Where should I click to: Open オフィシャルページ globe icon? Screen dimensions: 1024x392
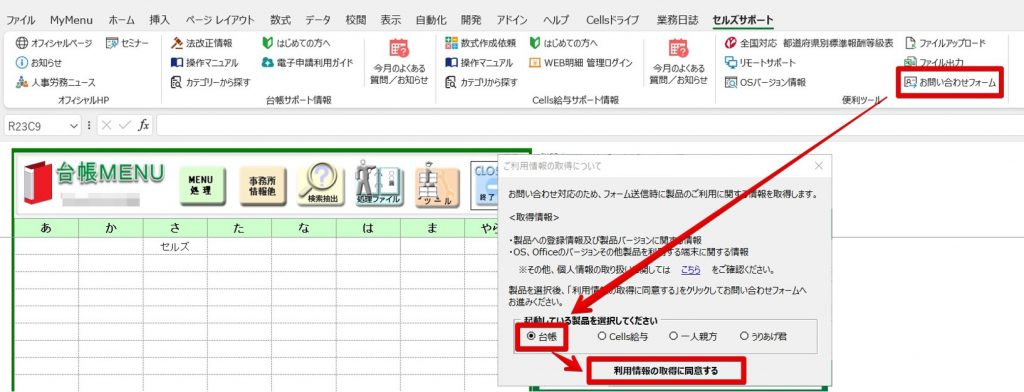point(22,43)
